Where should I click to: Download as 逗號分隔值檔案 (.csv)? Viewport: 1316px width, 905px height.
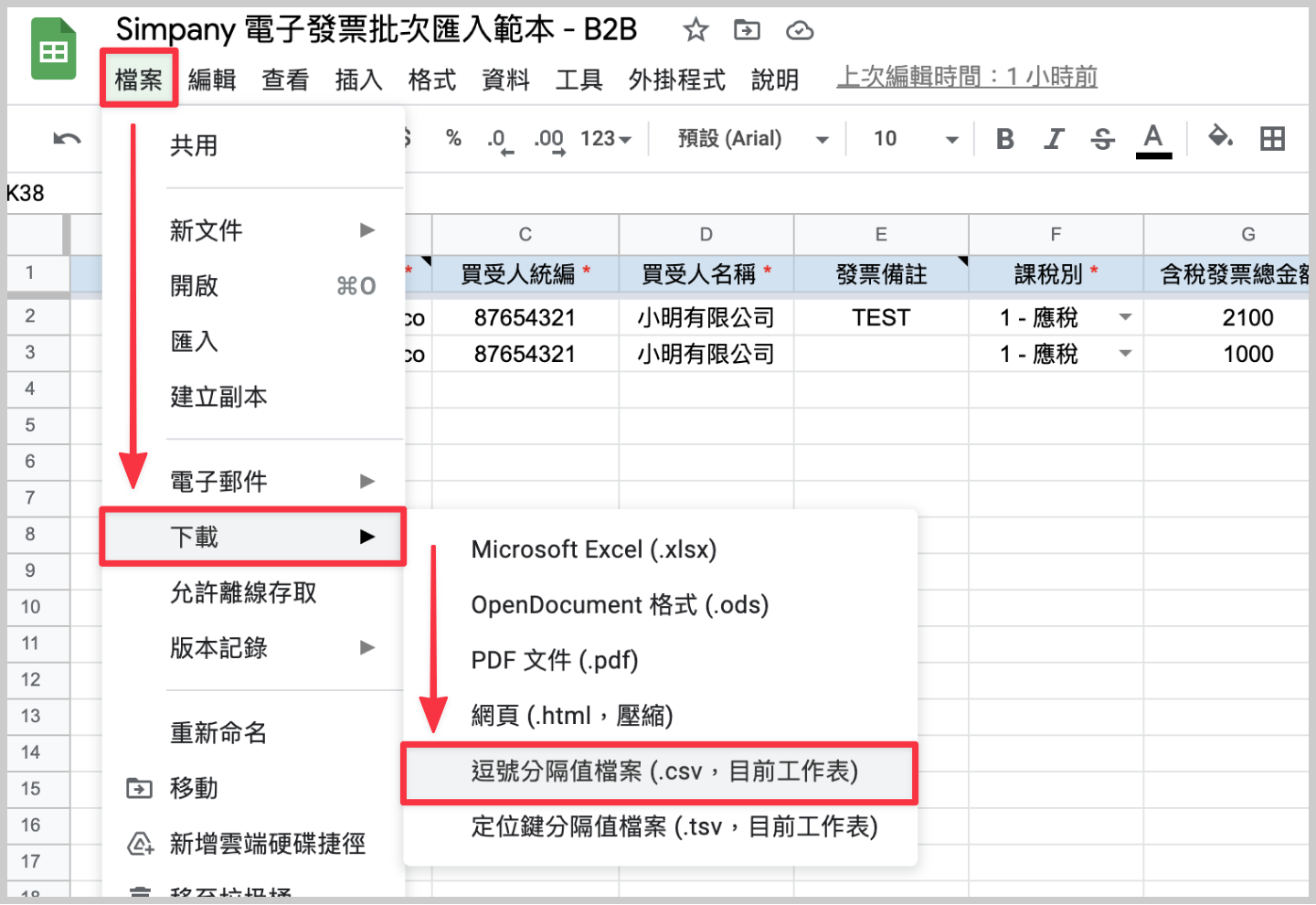(x=660, y=772)
